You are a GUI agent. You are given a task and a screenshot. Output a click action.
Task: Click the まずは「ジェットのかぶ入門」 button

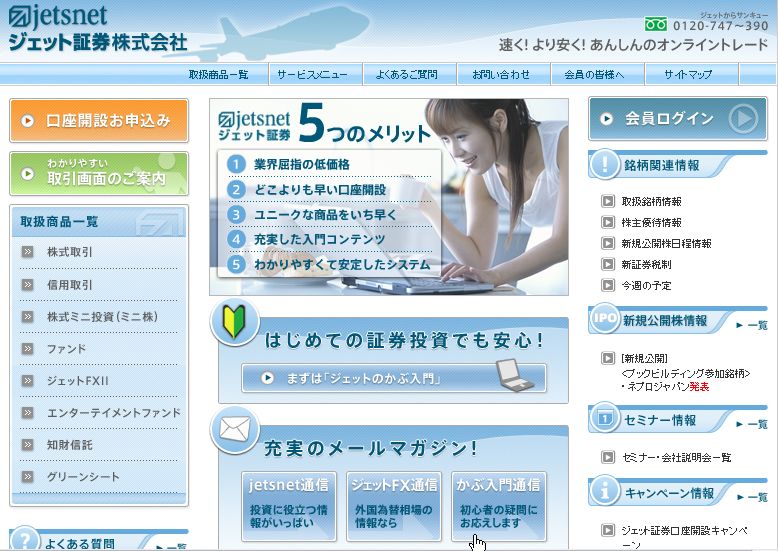(393, 378)
